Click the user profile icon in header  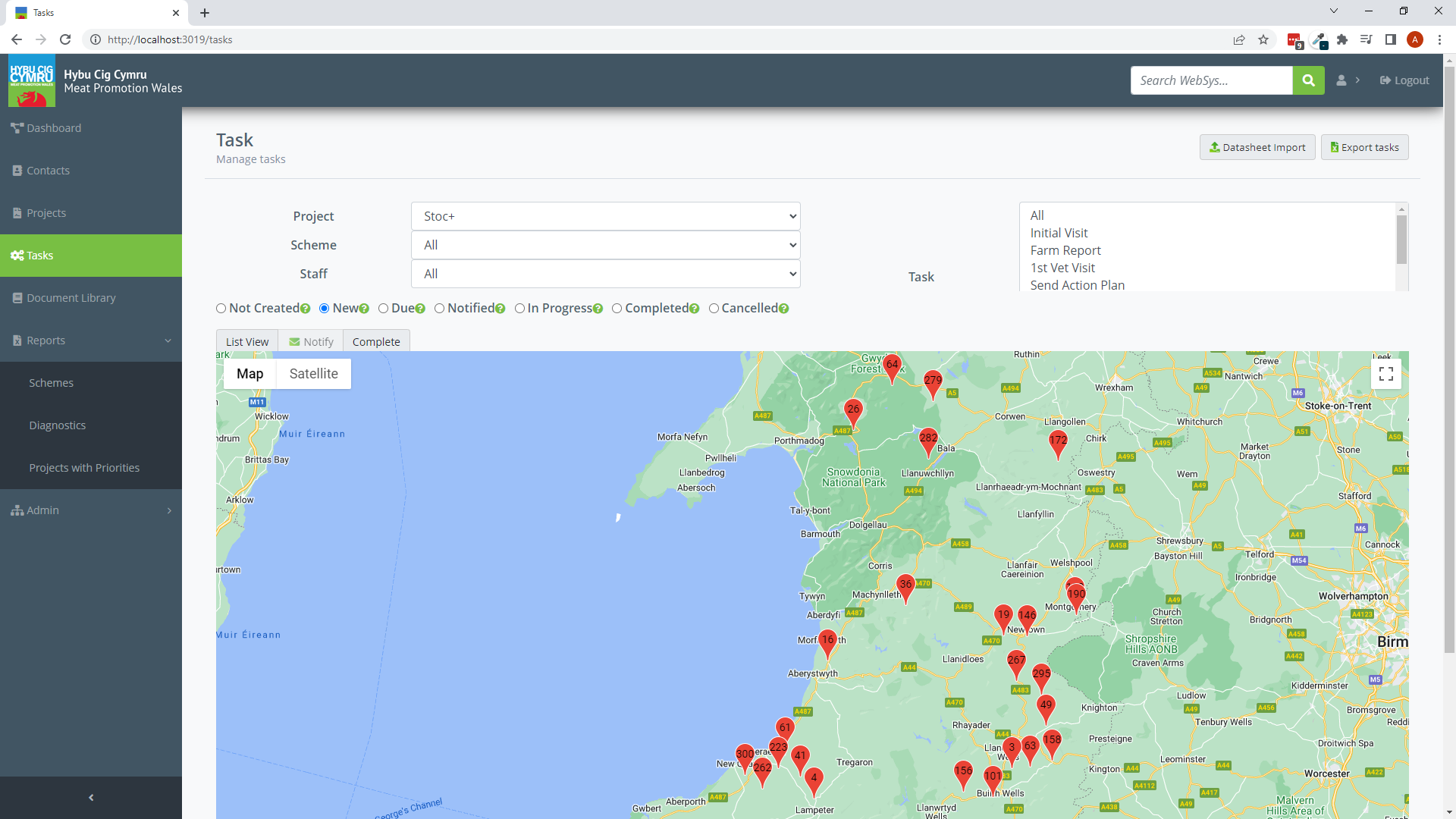pyautogui.click(x=1341, y=80)
